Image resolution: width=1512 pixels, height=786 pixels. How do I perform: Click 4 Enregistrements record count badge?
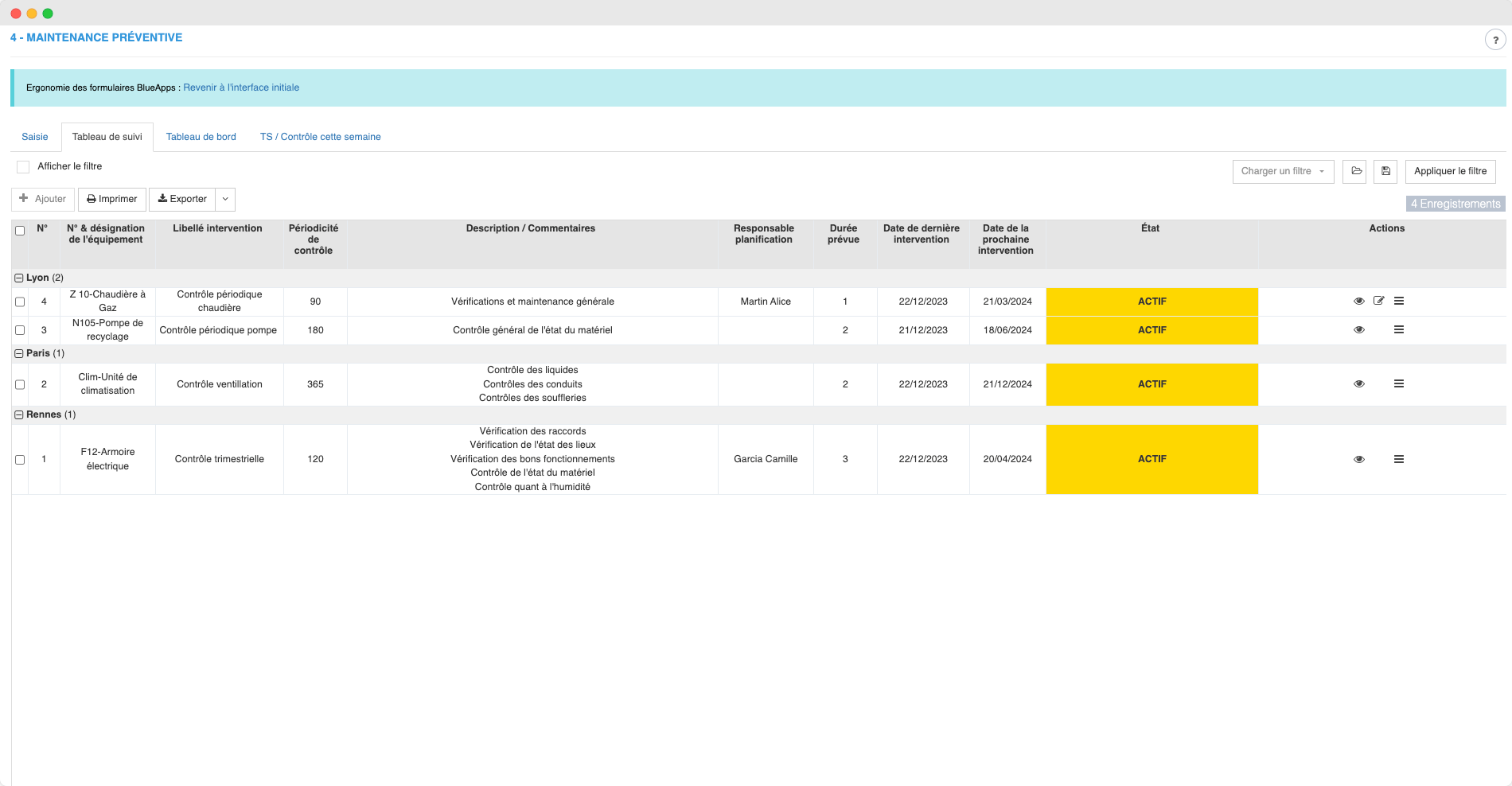click(x=1455, y=204)
